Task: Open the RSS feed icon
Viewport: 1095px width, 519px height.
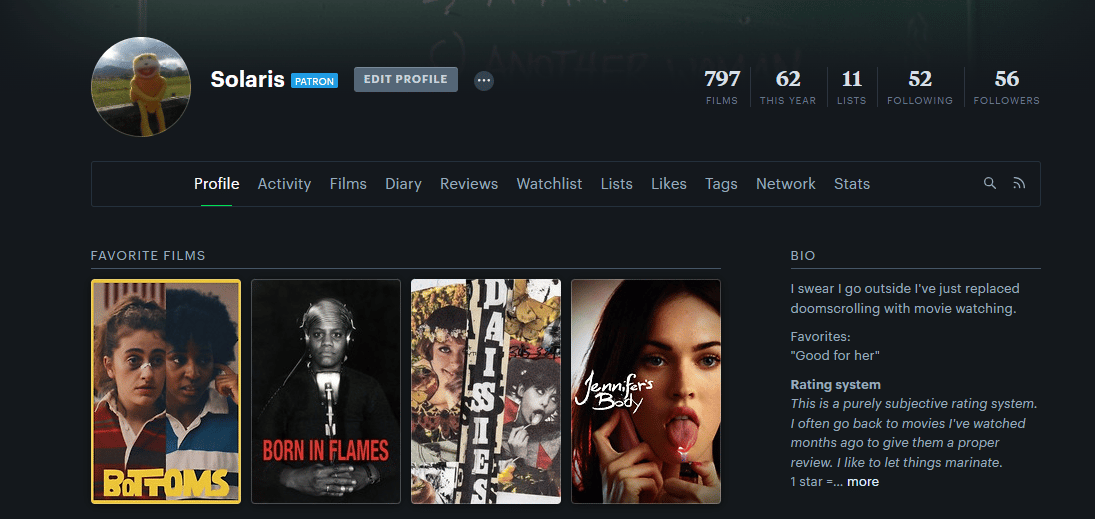Action: point(1019,183)
